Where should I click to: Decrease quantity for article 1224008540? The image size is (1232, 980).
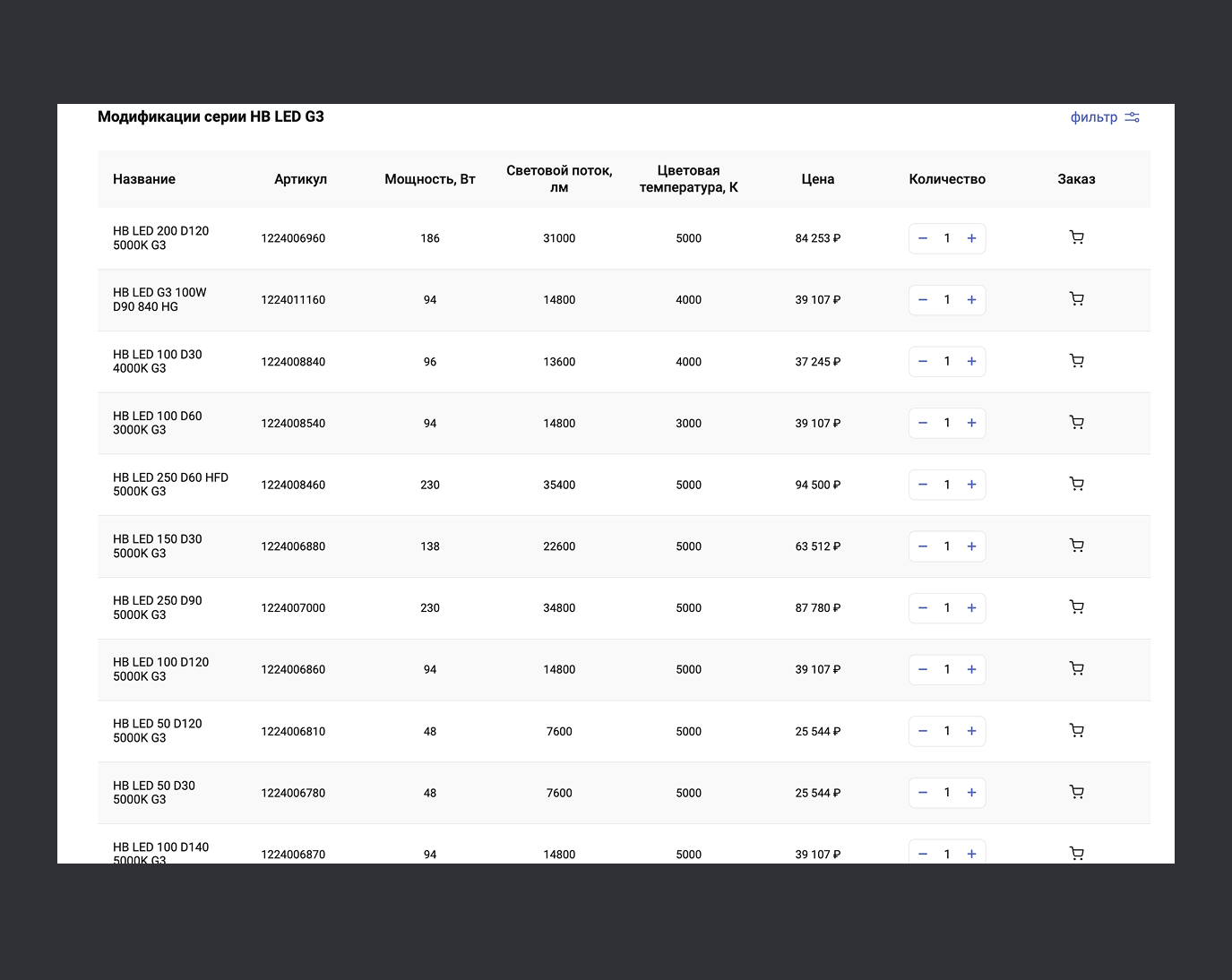[x=923, y=423]
